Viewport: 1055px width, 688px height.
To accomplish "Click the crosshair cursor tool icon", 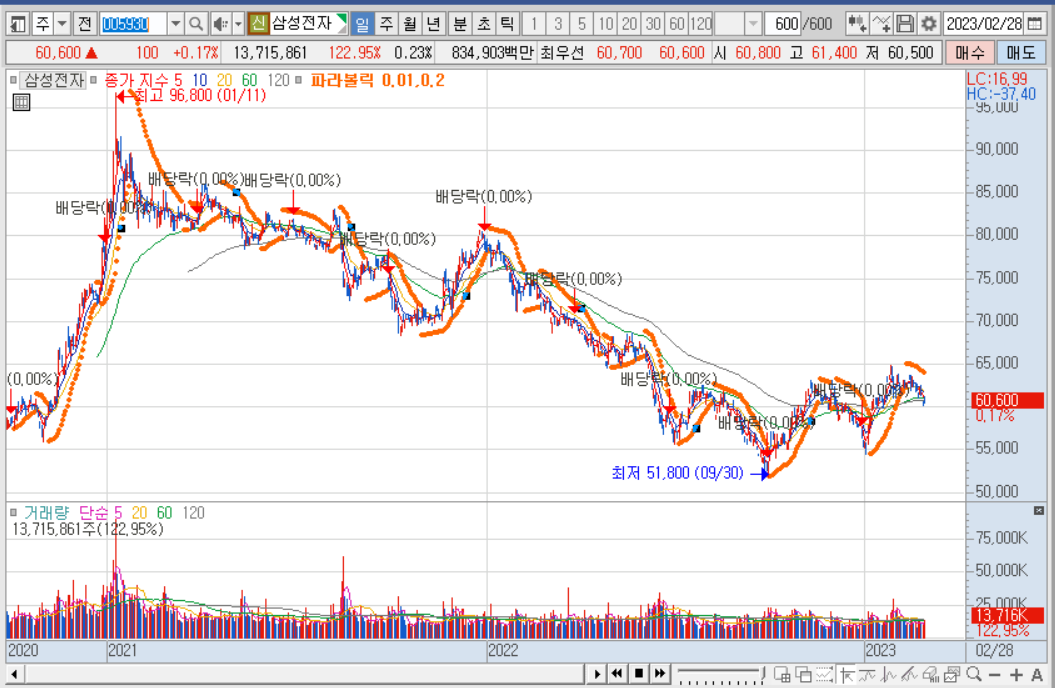I will tap(846, 674).
